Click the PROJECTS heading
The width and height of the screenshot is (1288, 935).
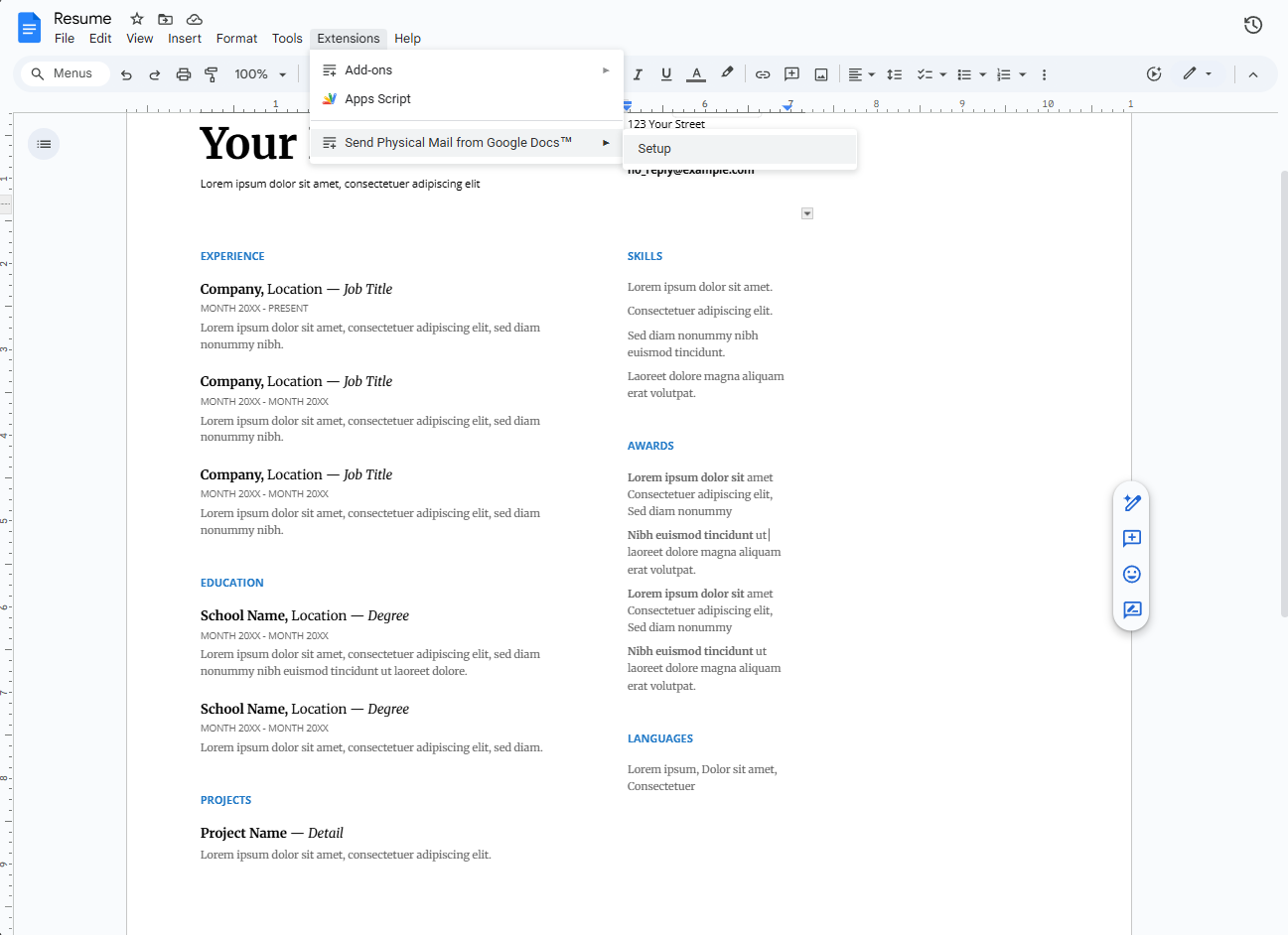pos(225,800)
